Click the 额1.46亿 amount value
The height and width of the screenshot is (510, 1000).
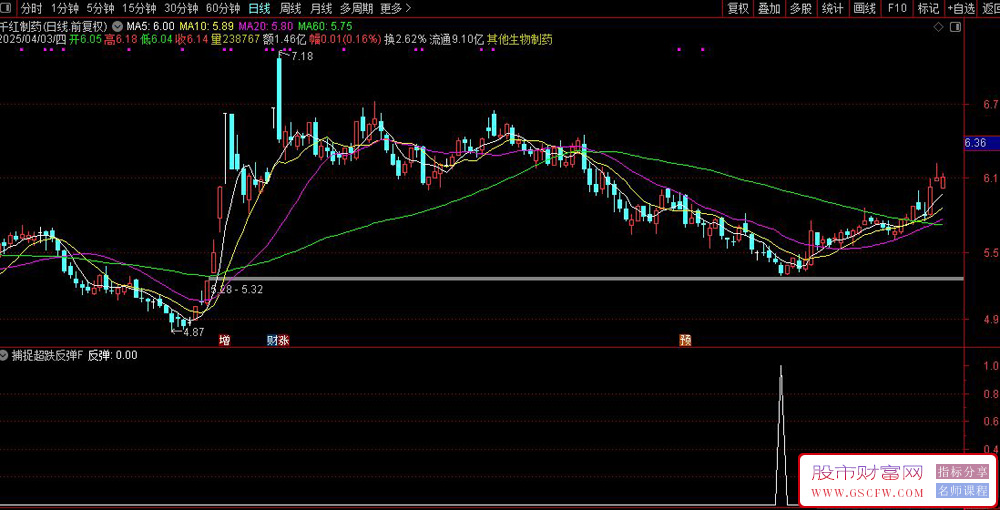[284, 39]
